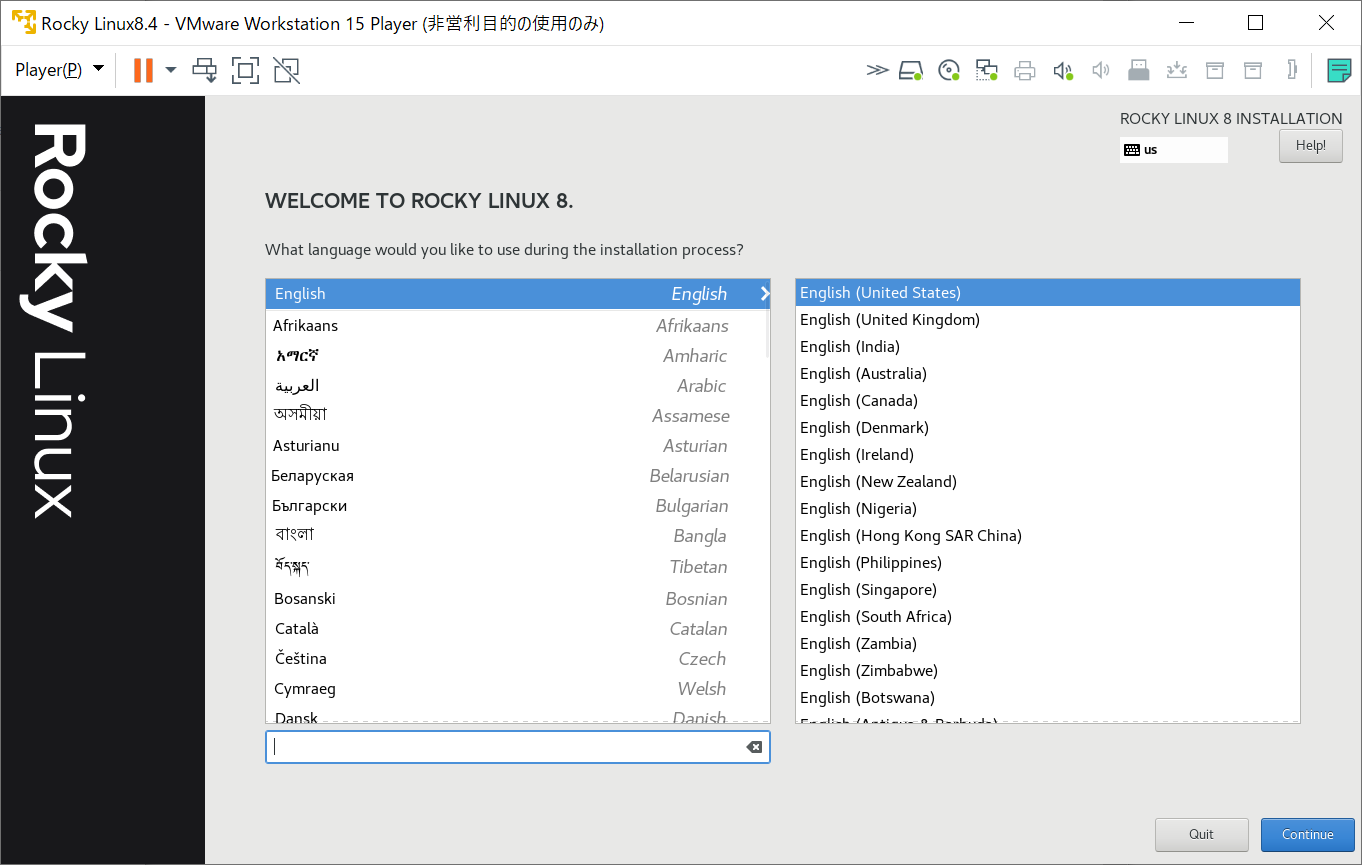Select Čeština language row
The height and width of the screenshot is (865, 1362).
click(x=518, y=659)
